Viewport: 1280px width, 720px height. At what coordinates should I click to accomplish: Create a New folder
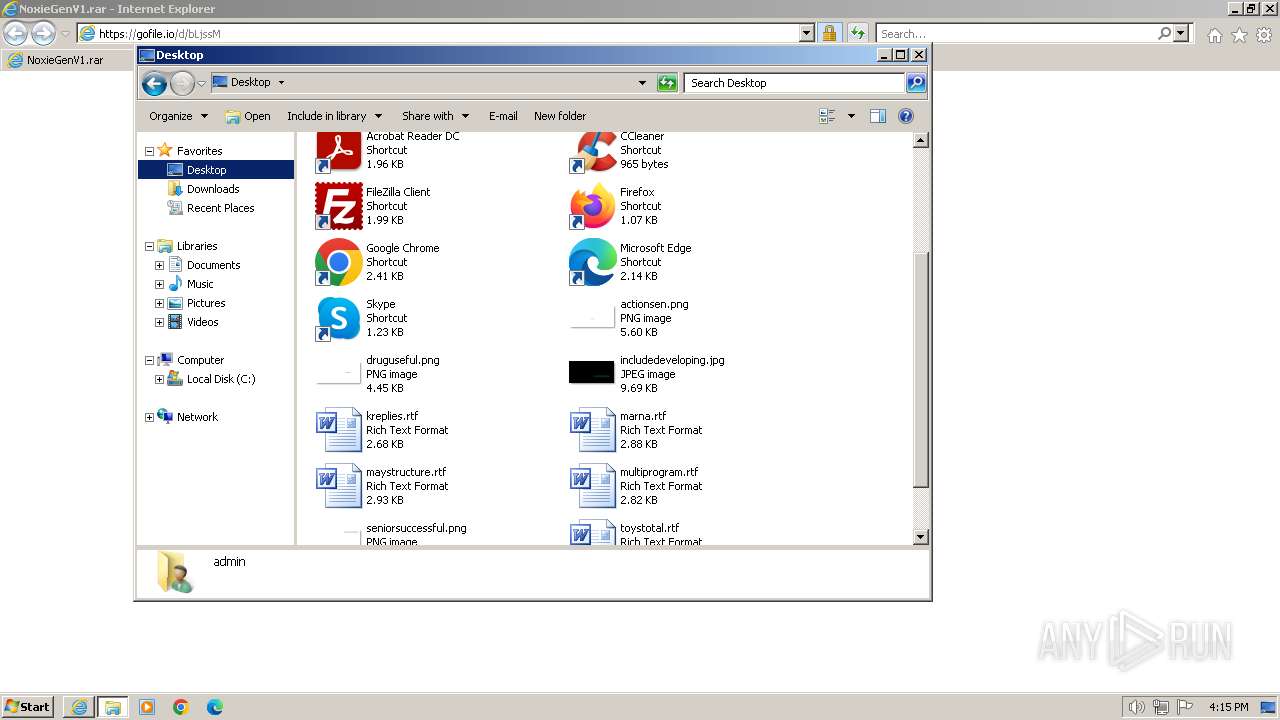coord(560,116)
